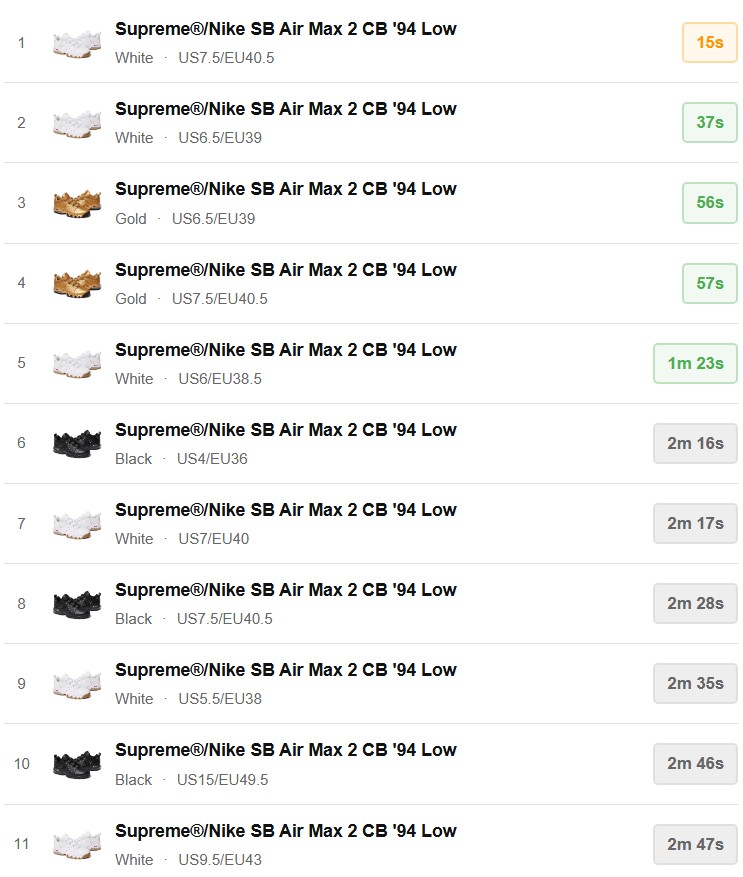Click the 1m 23s time badge

[695, 363]
